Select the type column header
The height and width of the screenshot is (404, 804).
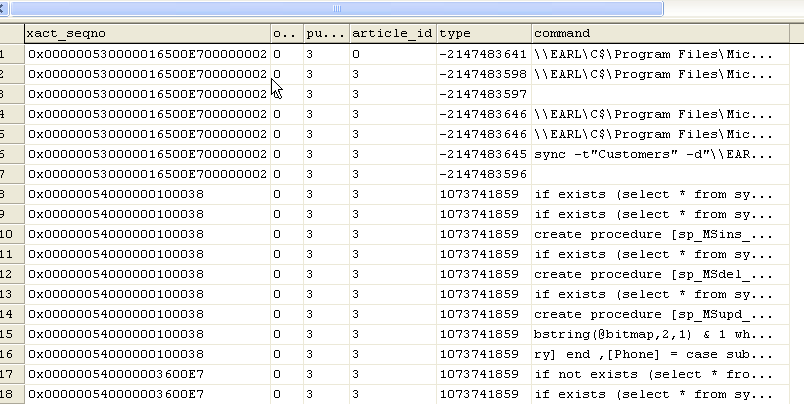pos(482,33)
